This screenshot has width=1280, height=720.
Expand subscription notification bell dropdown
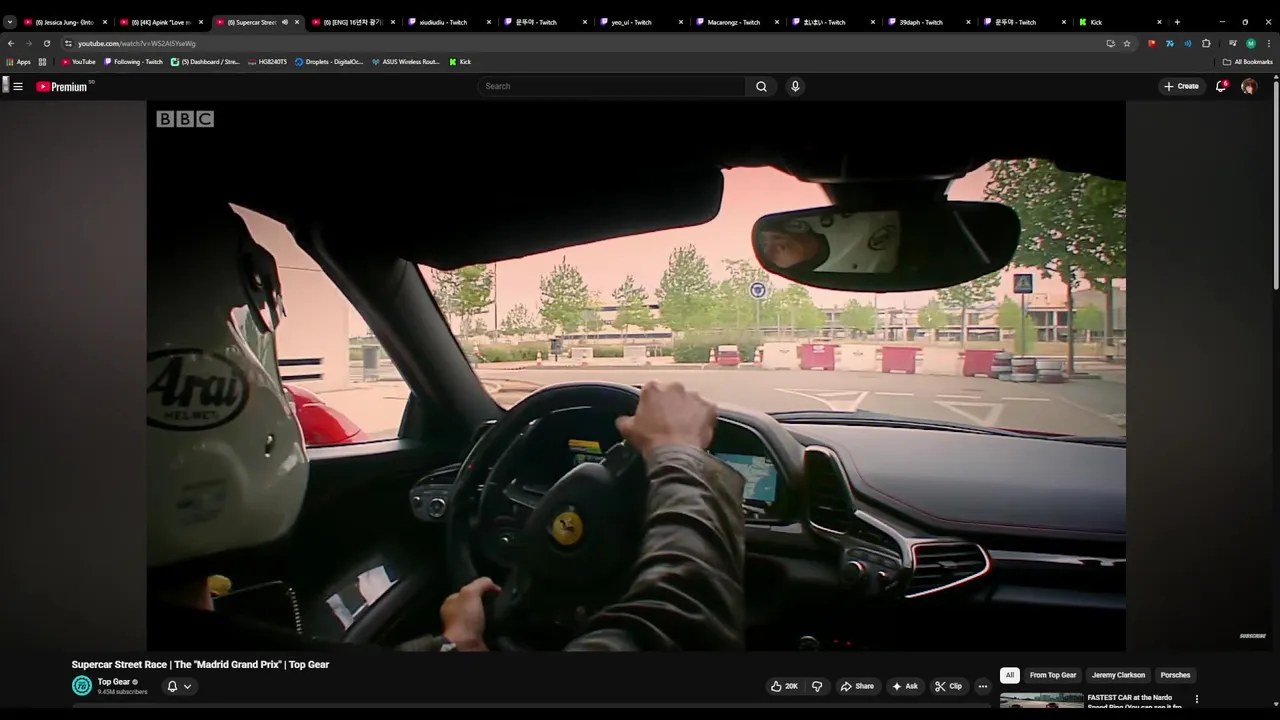[179, 686]
